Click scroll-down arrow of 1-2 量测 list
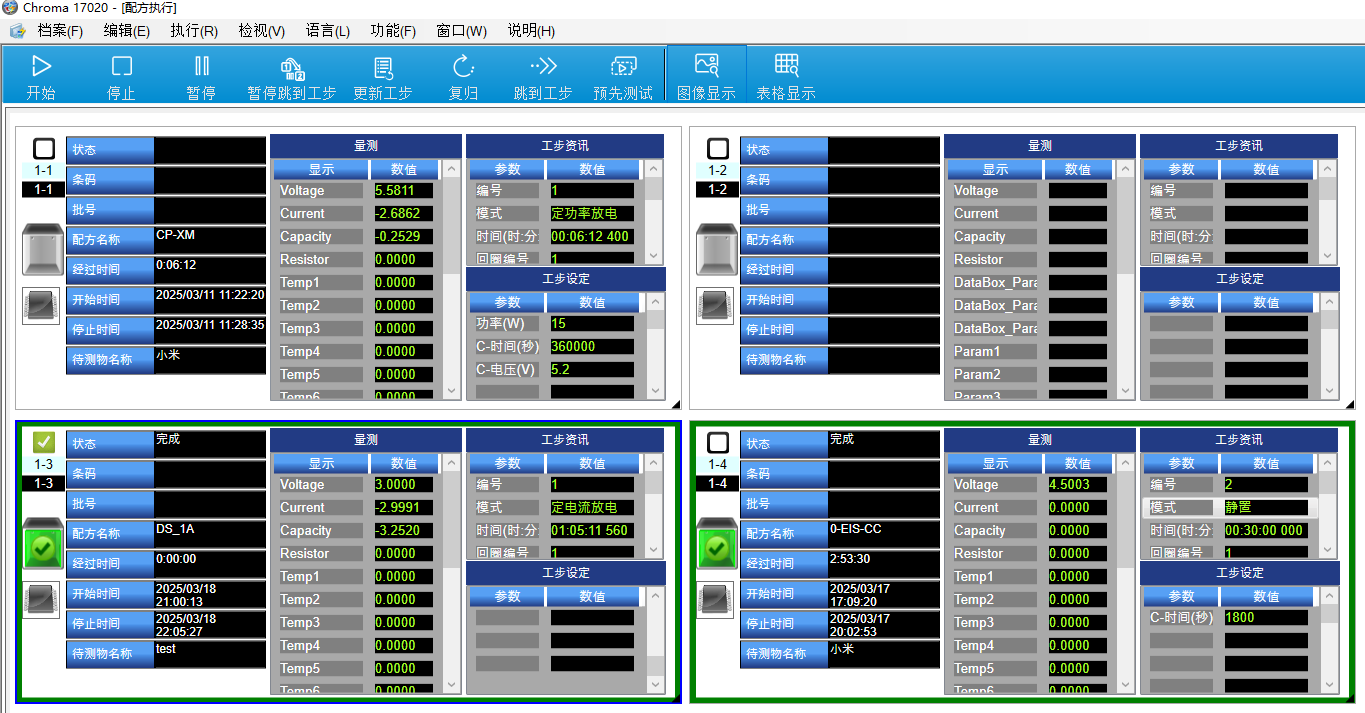 (1125, 391)
